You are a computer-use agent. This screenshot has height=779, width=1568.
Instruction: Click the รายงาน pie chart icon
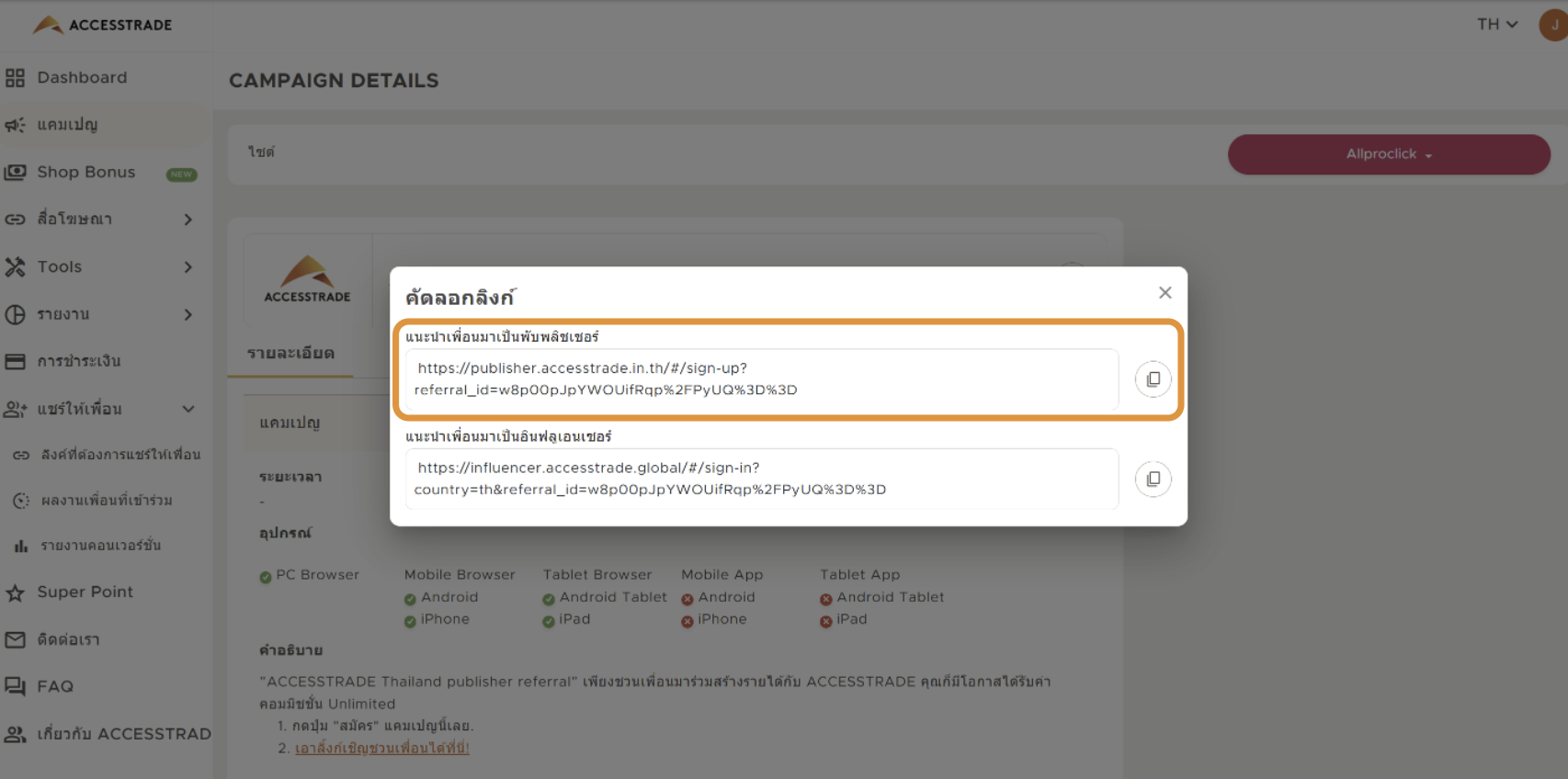point(15,314)
